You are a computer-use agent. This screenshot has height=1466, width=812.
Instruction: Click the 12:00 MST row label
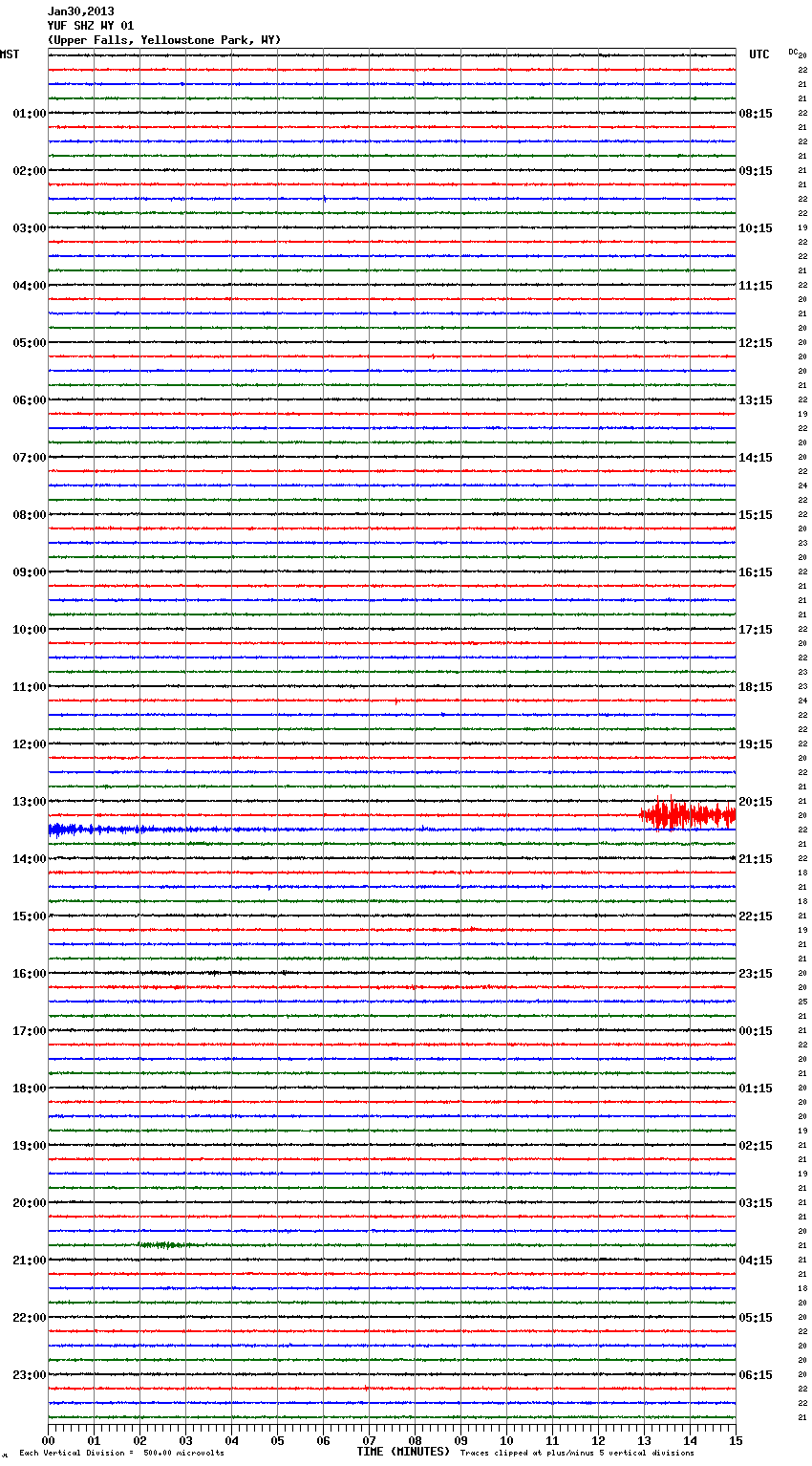[x=30, y=744]
